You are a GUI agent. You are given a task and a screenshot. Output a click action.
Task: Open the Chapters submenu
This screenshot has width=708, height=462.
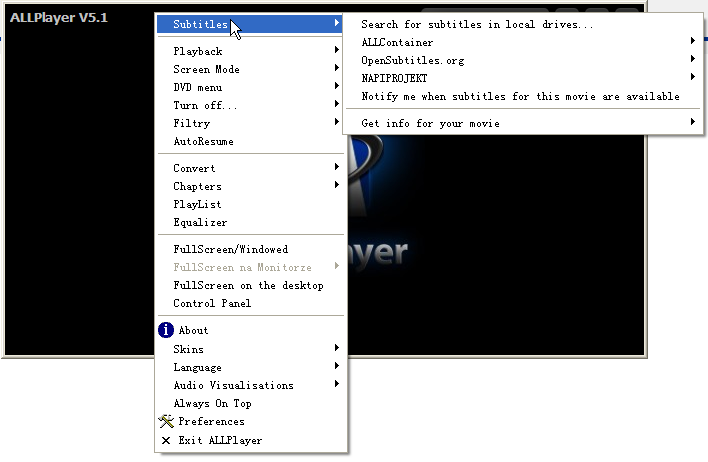tap(251, 186)
